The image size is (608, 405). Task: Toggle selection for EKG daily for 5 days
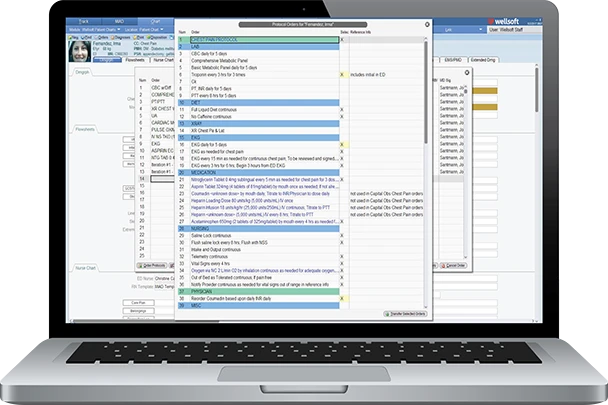(x=342, y=145)
